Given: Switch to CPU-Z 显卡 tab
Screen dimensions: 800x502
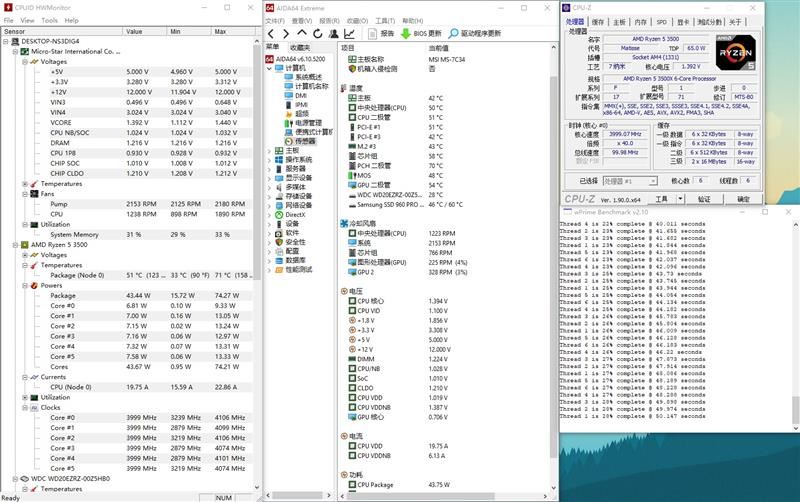Looking at the screenshot, I should [x=683, y=22].
